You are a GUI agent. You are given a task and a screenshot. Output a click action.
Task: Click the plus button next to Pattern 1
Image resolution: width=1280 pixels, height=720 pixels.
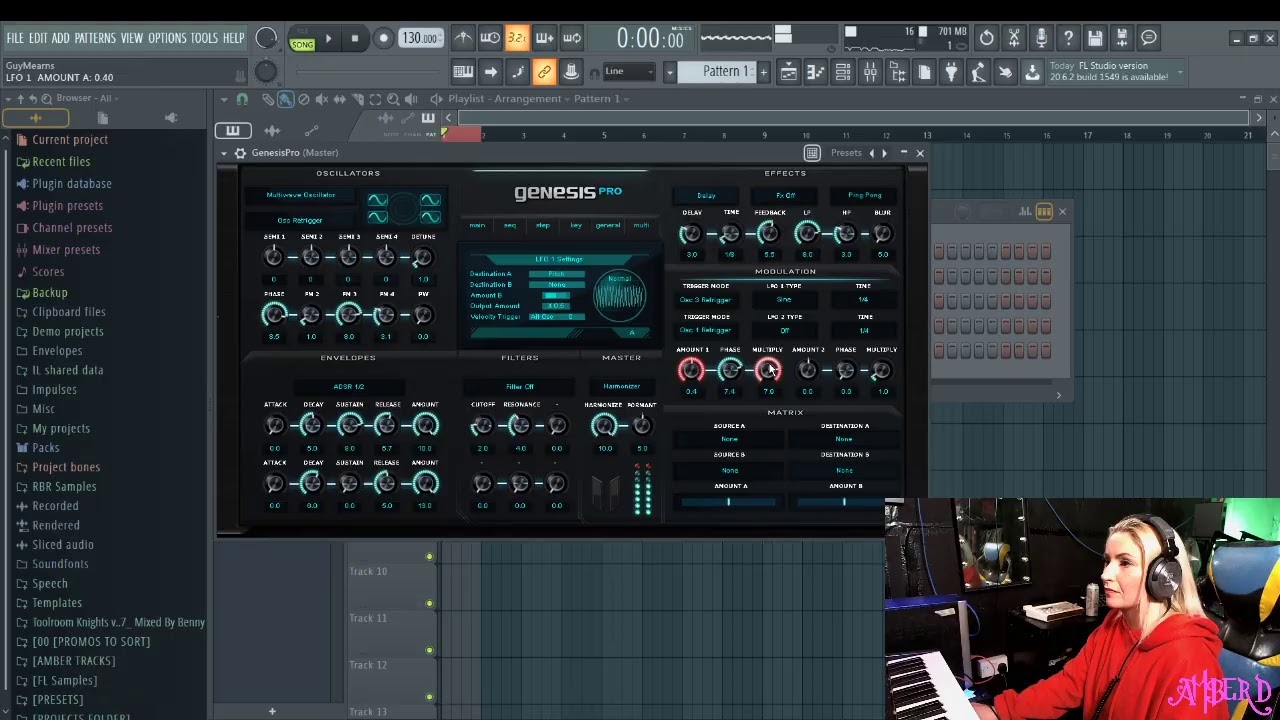pyautogui.click(x=763, y=72)
